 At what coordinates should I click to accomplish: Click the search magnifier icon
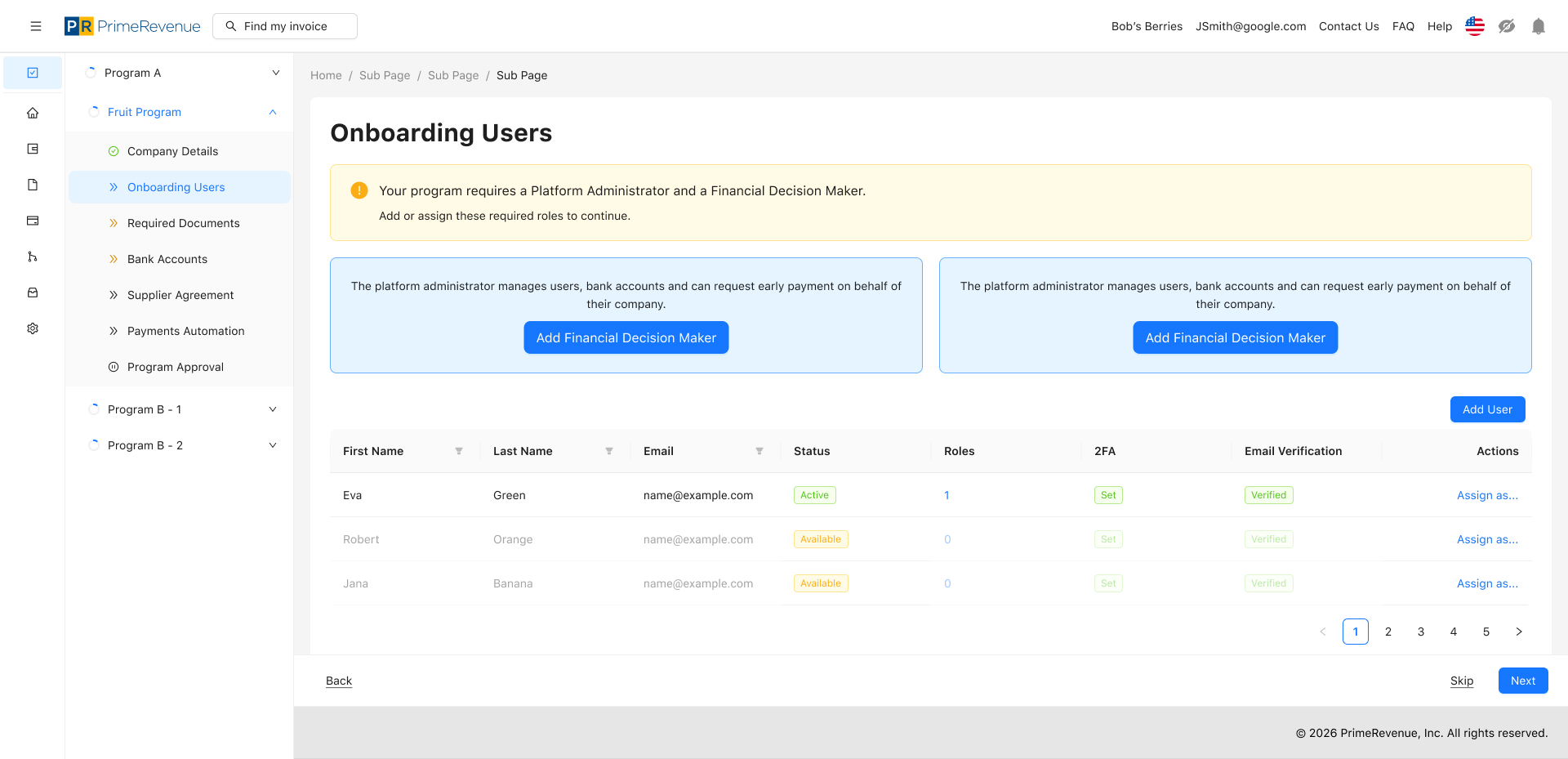point(231,26)
